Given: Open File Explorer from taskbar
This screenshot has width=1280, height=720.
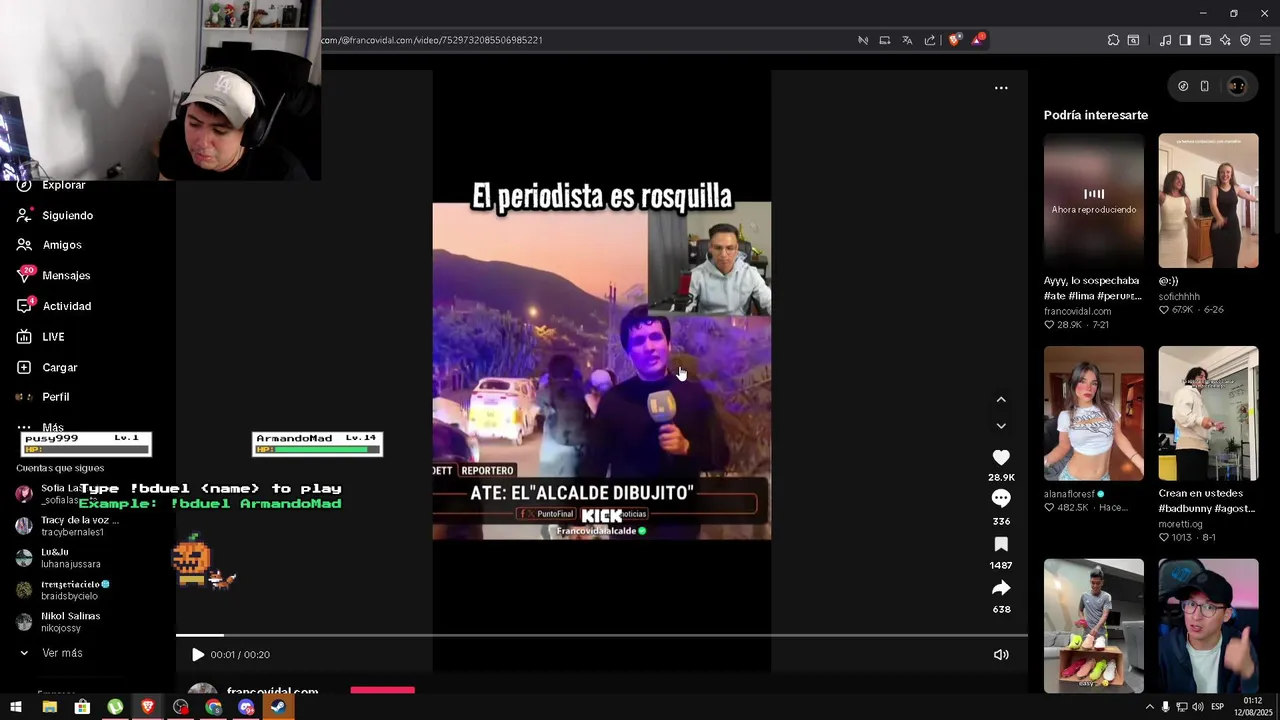Looking at the screenshot, I should [49, 707].
